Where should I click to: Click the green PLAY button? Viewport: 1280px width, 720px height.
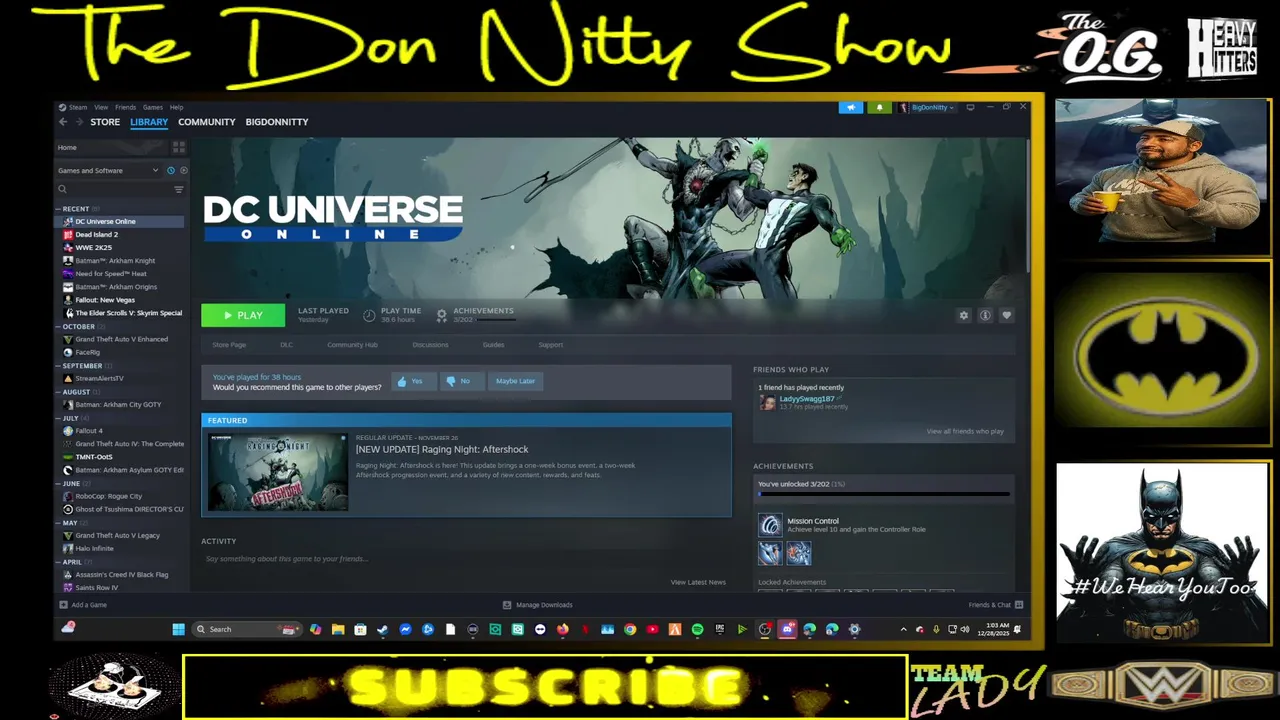(x=243, y=315)
